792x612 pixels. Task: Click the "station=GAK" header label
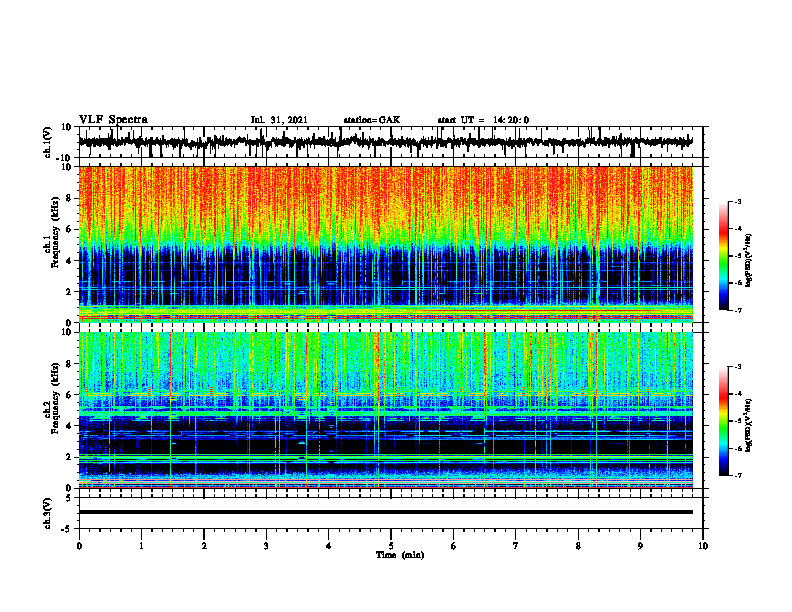[x=372, y=120]
